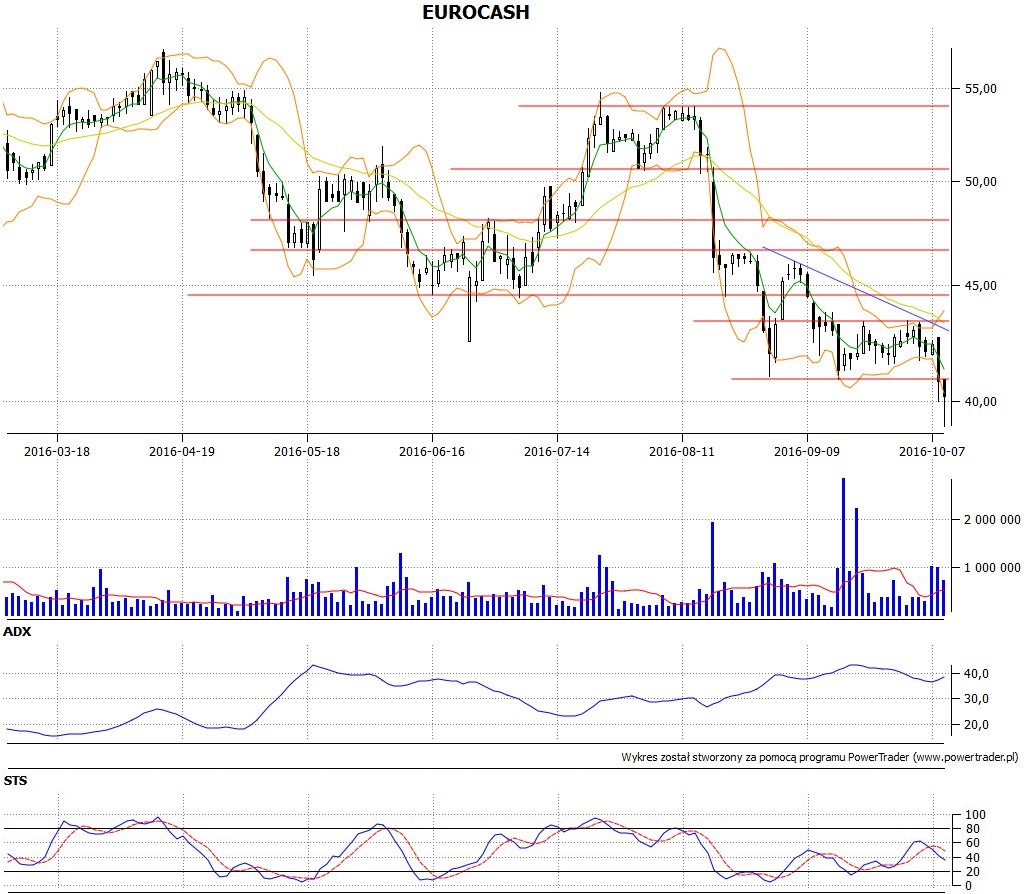
Task: Click the EUROCASH chart title
Action: point(475,12)
